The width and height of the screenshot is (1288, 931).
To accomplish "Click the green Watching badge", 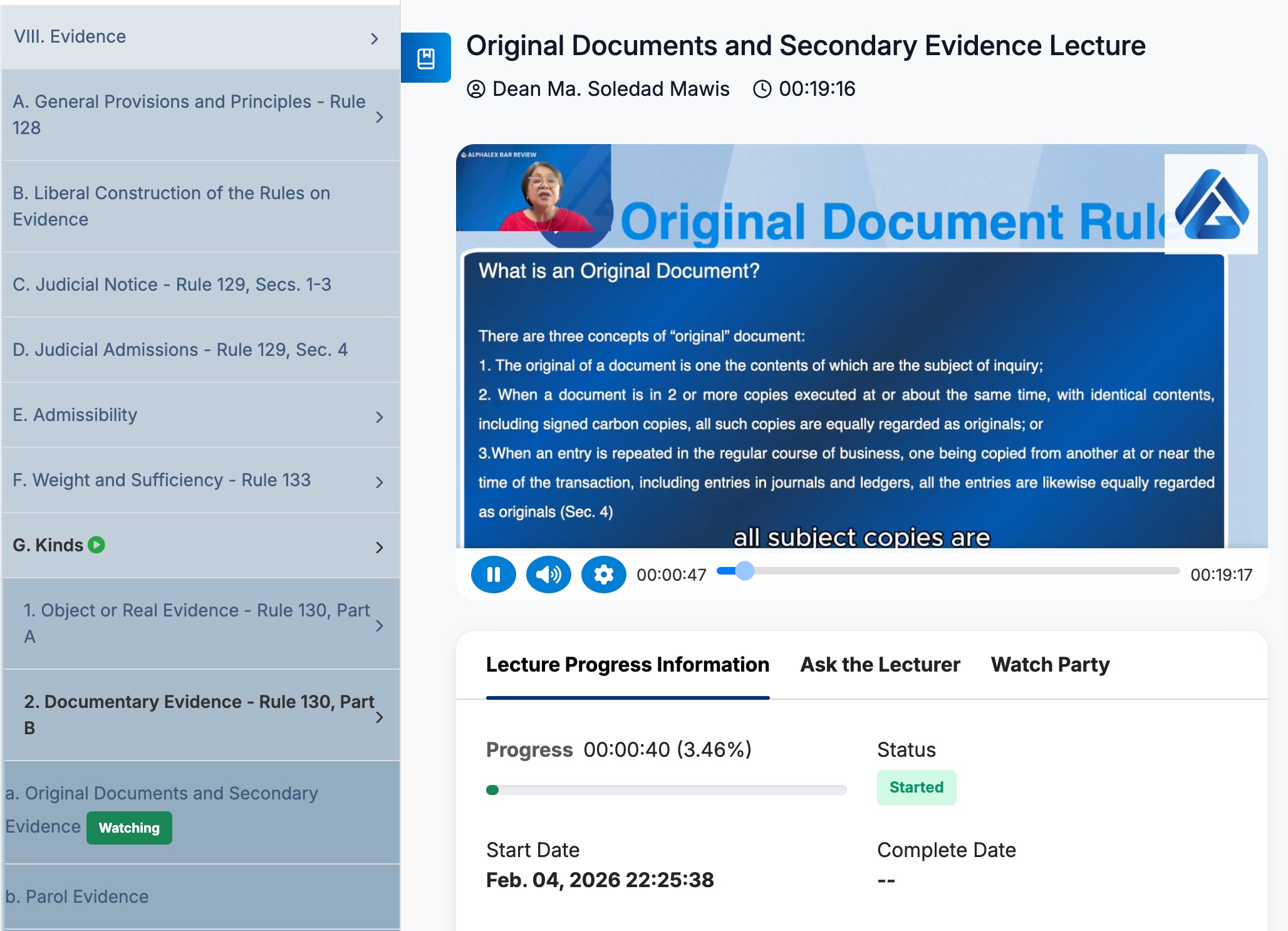I will (129, 828).
